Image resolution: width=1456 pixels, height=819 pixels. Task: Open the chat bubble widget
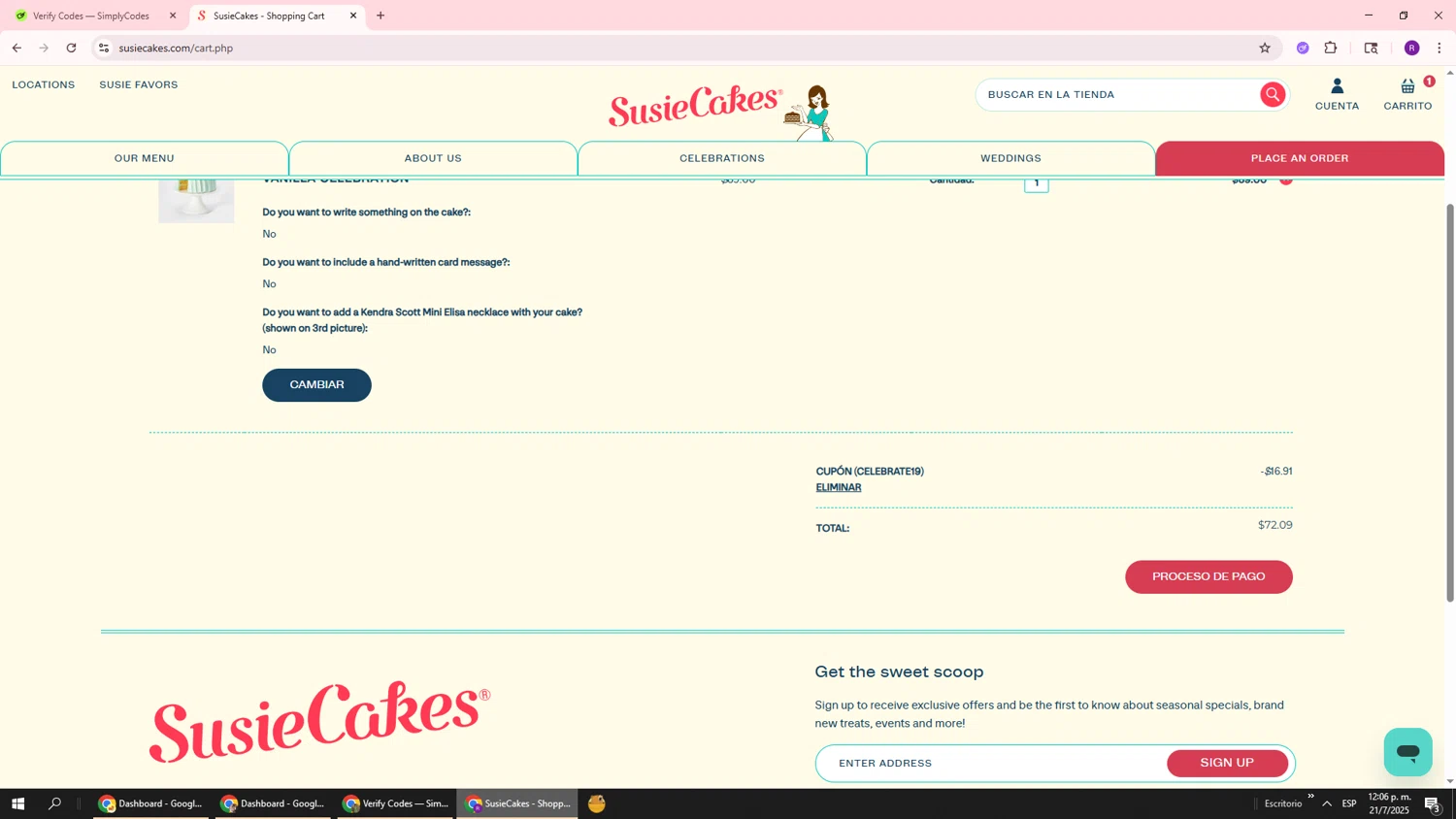click(x=1407, y=752)
